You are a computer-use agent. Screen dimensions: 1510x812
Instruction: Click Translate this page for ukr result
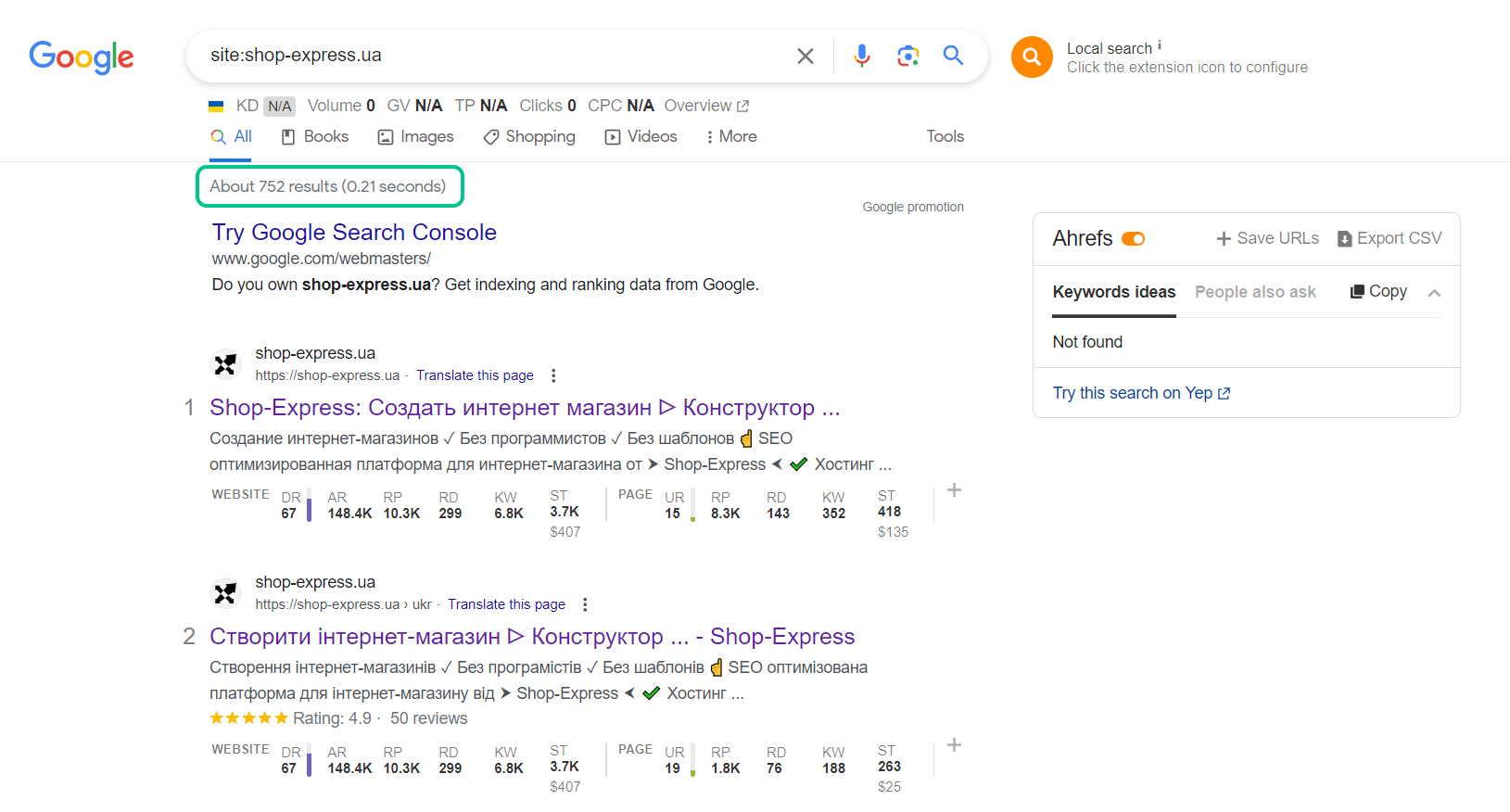pyautogui.click(x=506, y=604)
